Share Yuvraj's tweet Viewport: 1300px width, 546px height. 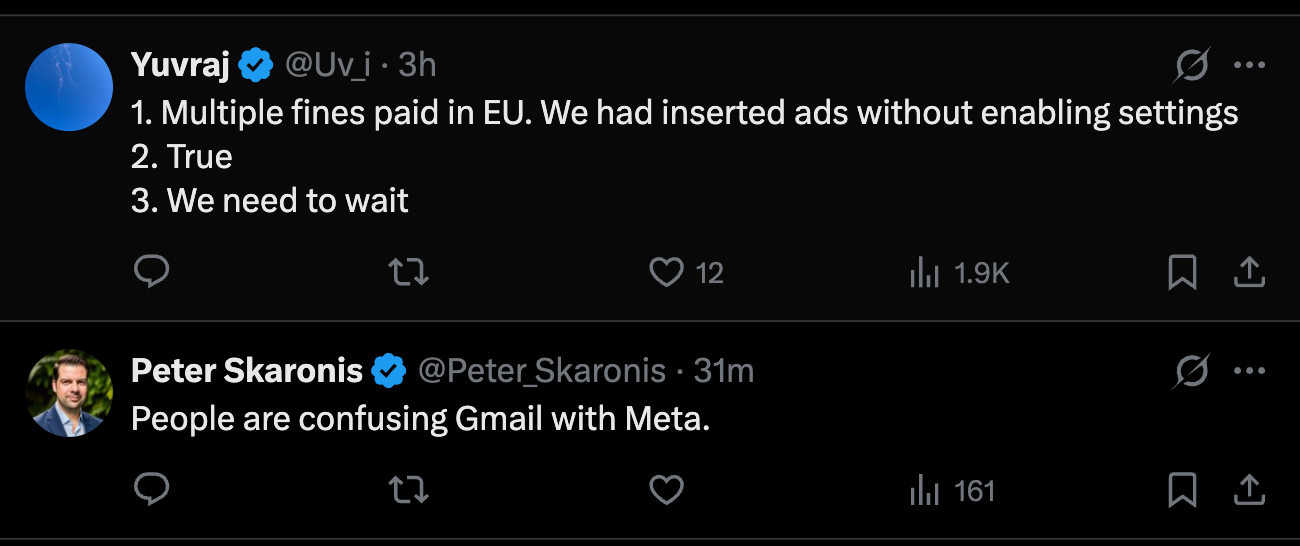pos(1250,272)
